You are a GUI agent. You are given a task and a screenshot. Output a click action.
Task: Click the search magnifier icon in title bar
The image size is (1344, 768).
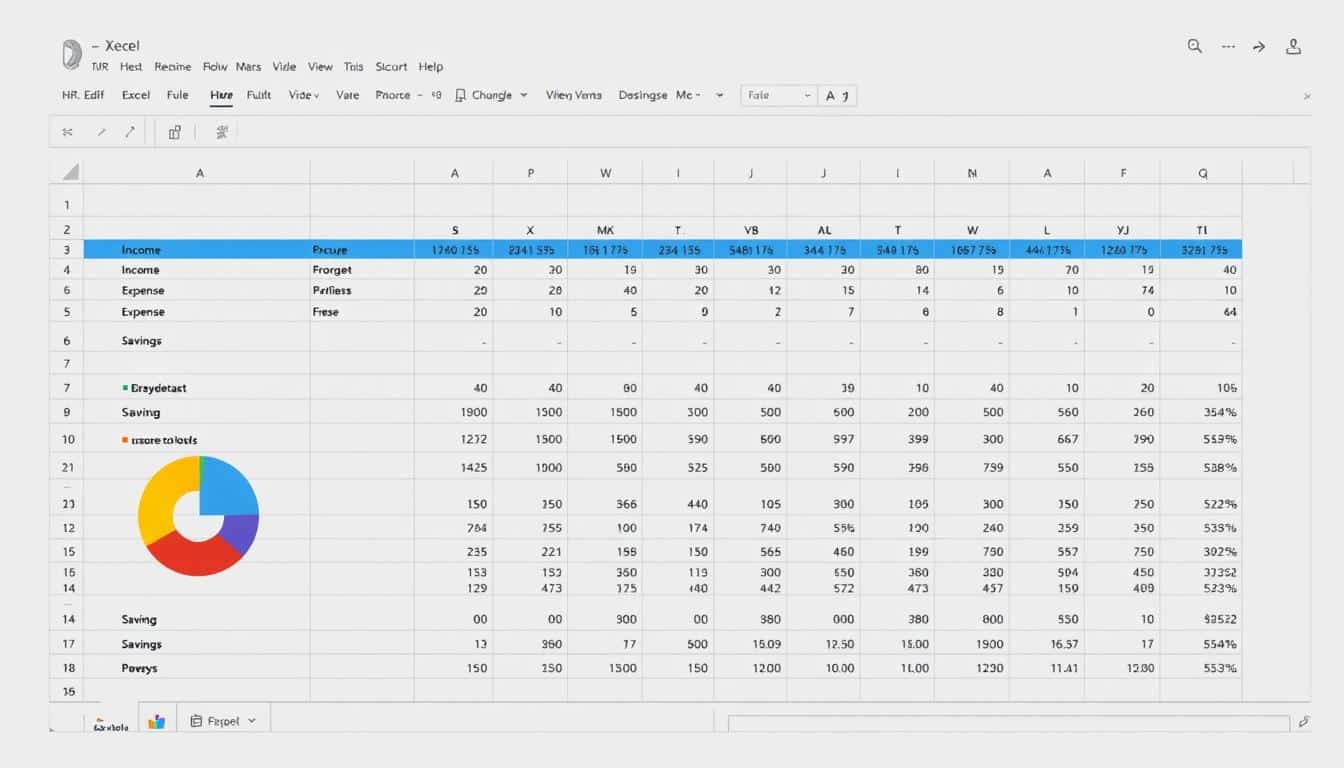pyautogui.click(x=1194, y=46)
